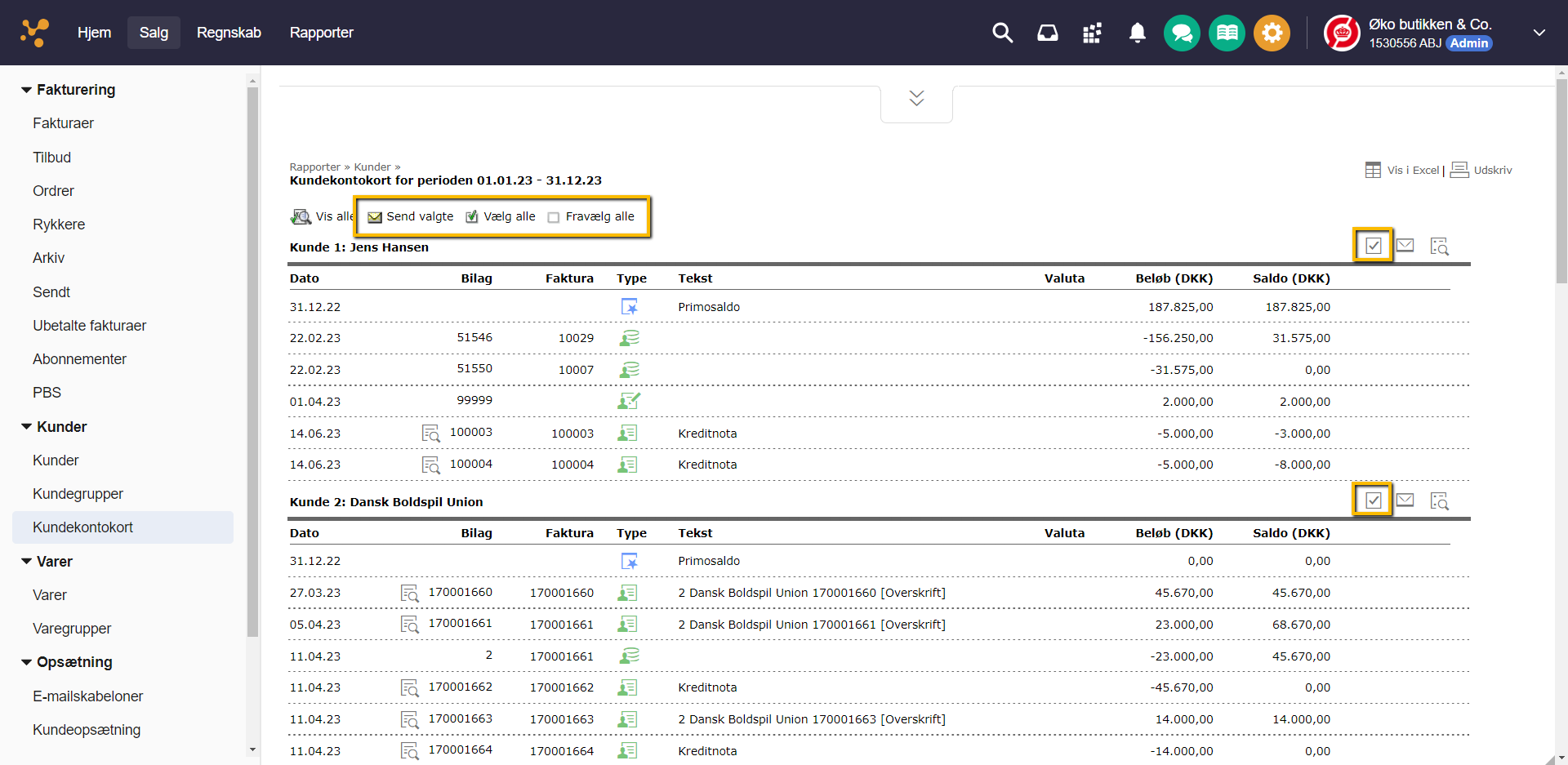Open document preview for bilag 100003
The width and height of the screenshot is (1568, 765).
(430, 434)
